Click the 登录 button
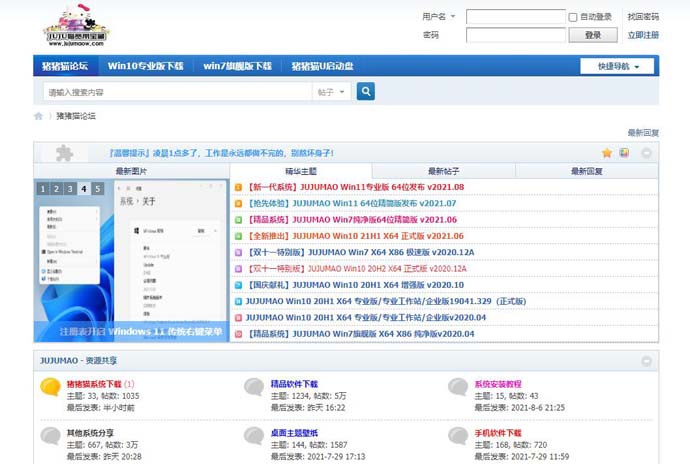This screenshot has width=690, height=464. 593,35
